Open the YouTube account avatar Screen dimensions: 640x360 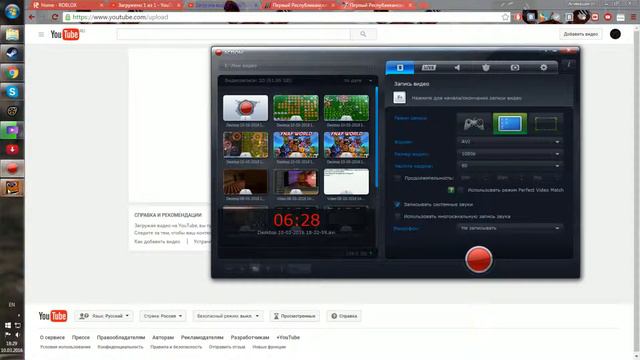coord(615,34)
